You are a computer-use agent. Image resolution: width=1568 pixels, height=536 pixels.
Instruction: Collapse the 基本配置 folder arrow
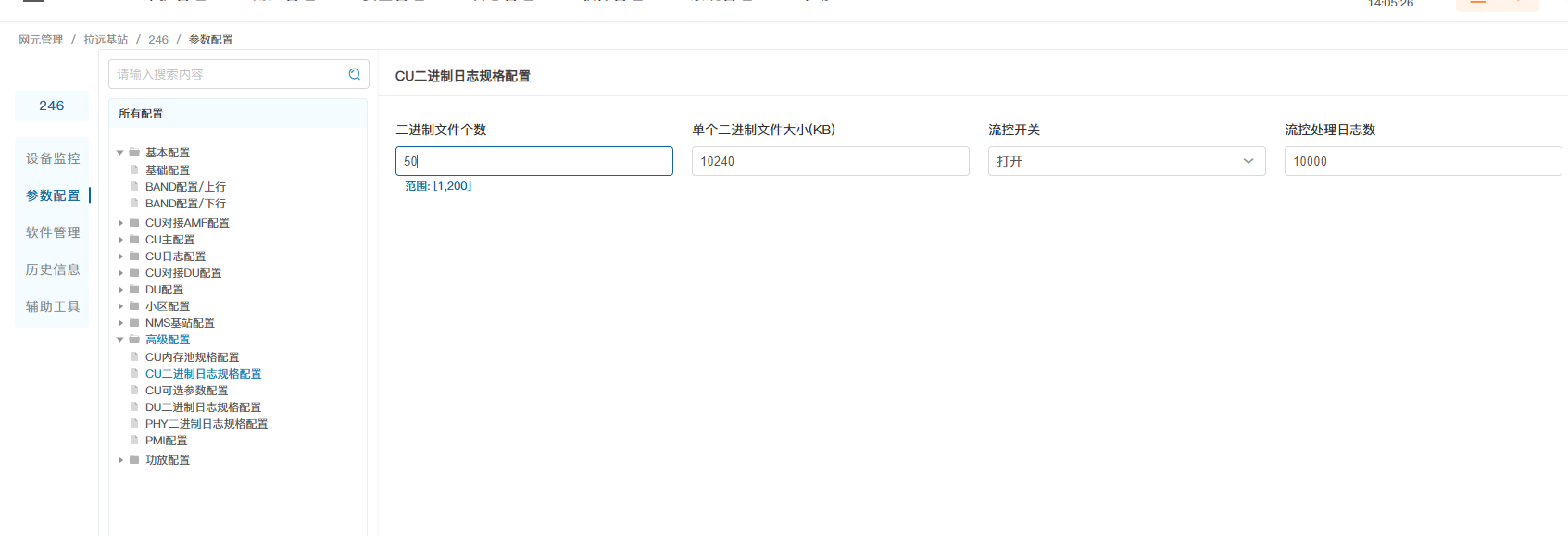(120, 153)
